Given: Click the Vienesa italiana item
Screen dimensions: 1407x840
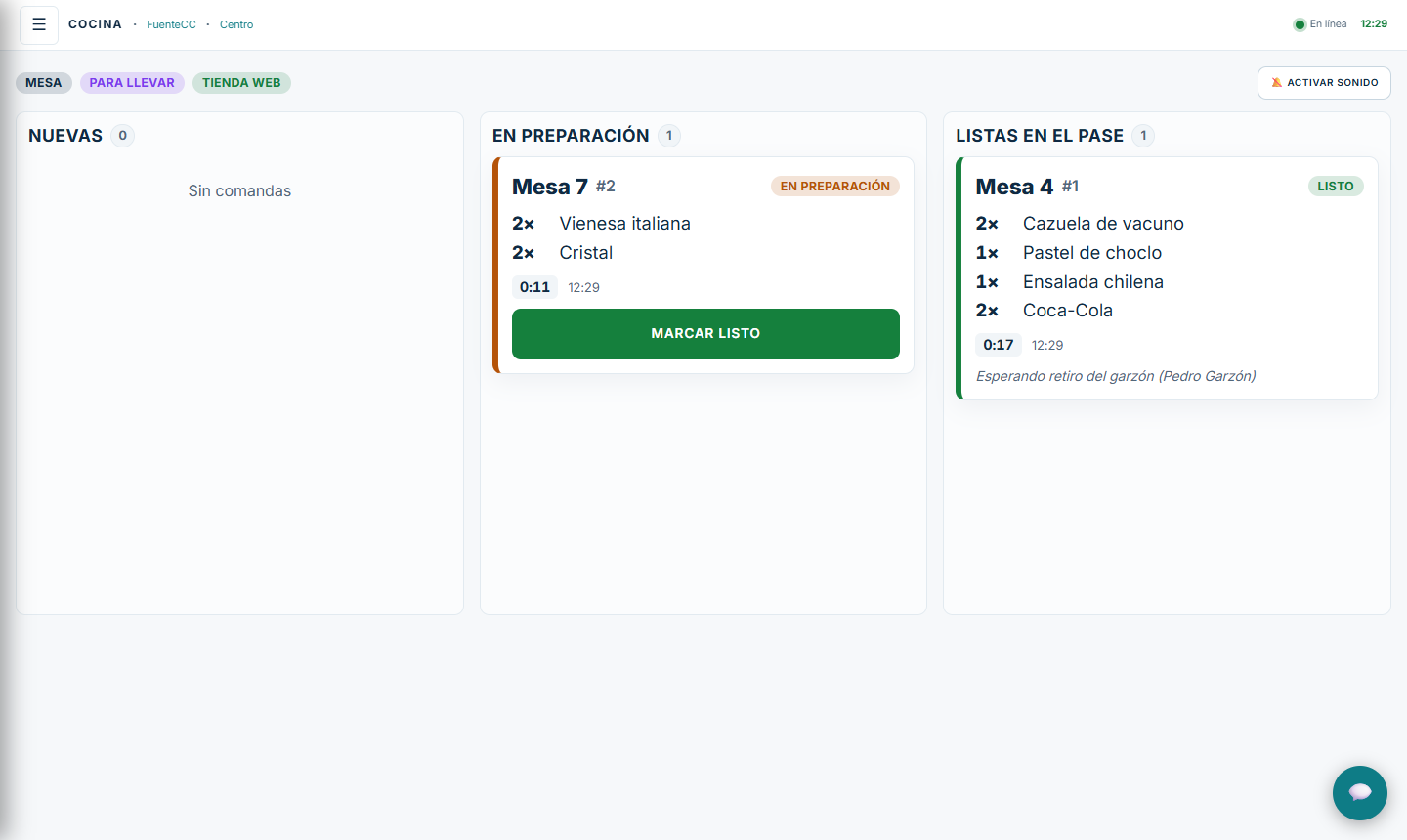Looking at the screenshot, I should point(625,224).
